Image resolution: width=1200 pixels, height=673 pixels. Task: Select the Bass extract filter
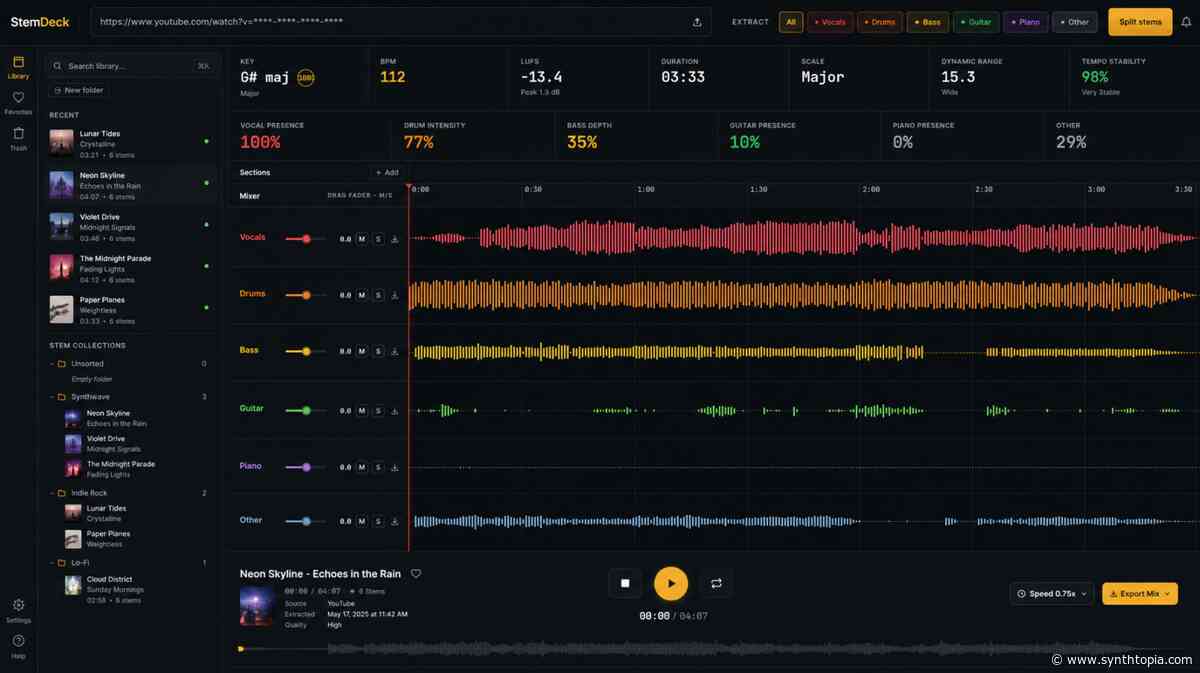928,22
